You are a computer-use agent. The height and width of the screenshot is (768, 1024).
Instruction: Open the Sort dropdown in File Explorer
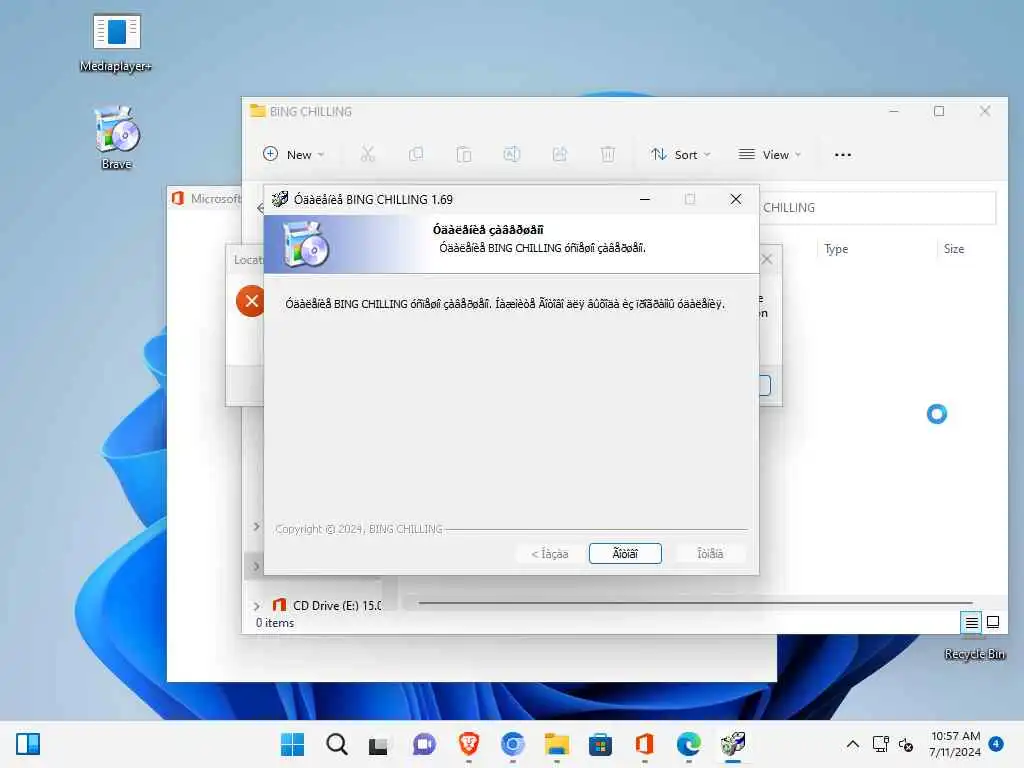point(680,155)
